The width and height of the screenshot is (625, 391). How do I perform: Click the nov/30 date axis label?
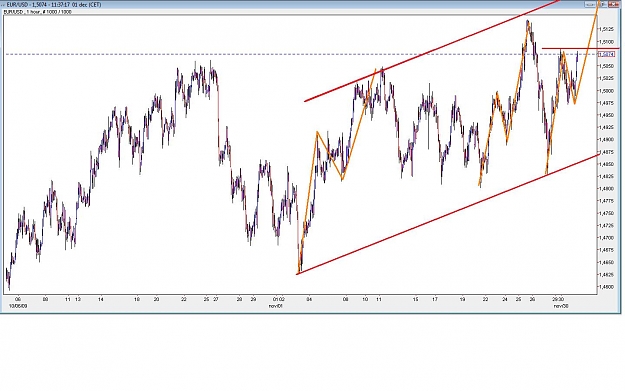coord(560,306)
